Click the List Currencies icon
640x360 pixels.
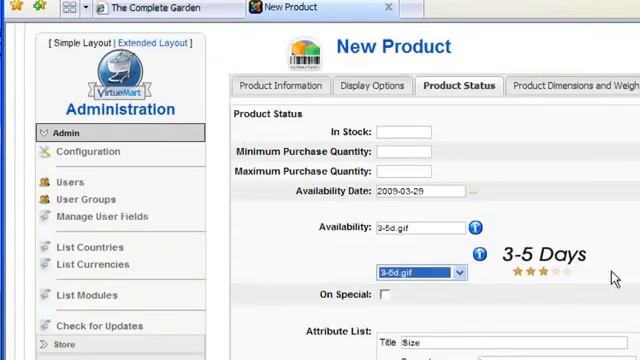pyautogui.click(x=45, y=264)
